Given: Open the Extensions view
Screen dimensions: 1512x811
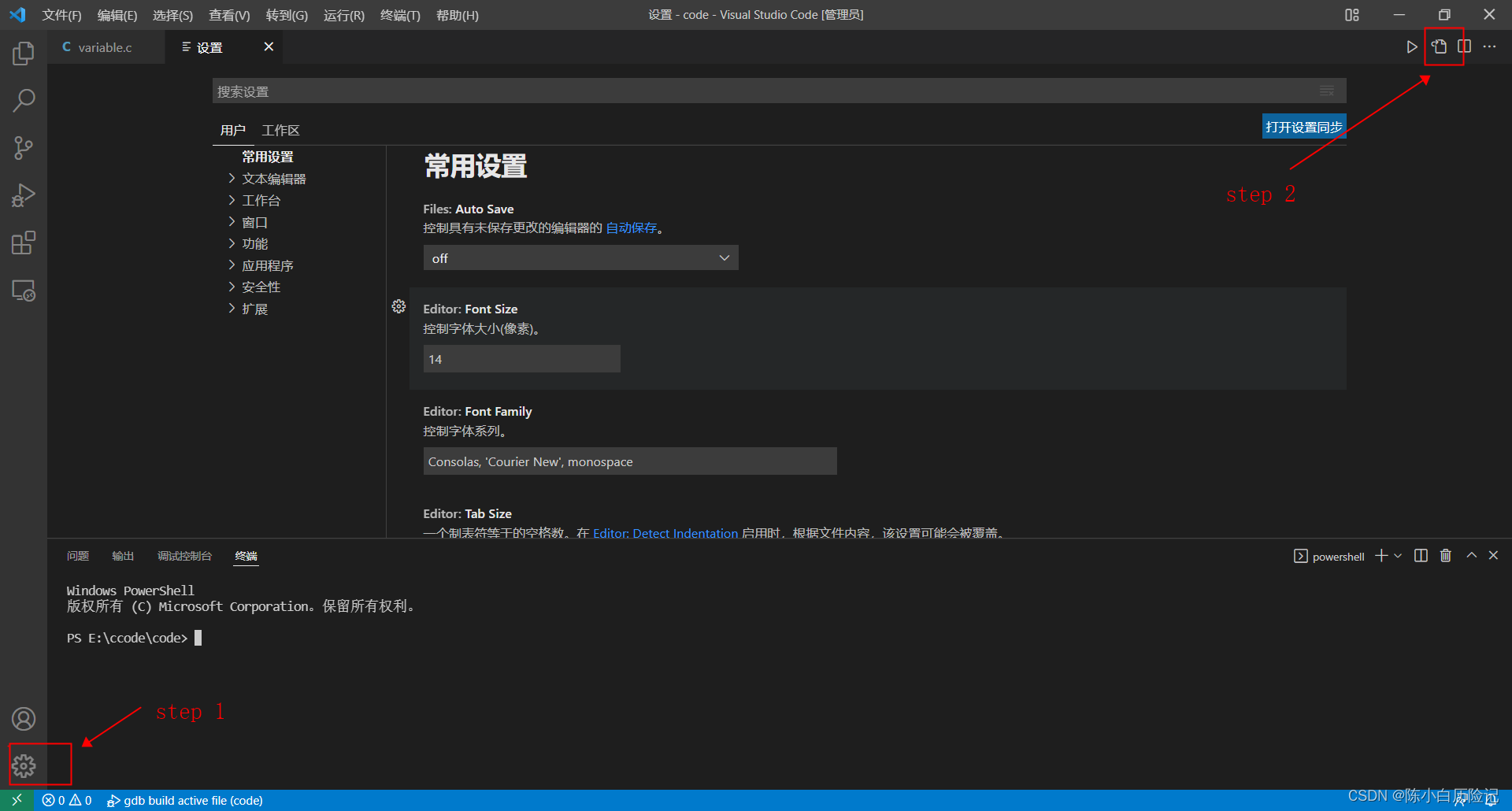Looking at the screenshot, I should click(x=23, y=243).
